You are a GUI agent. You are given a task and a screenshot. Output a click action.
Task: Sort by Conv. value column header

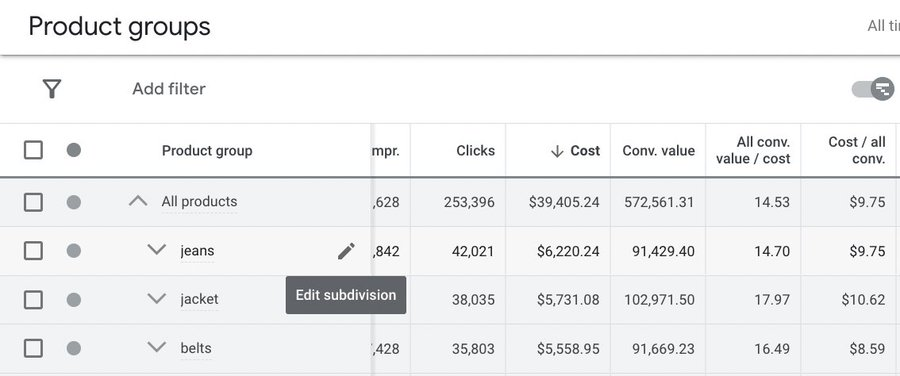[x=658, y=151]
